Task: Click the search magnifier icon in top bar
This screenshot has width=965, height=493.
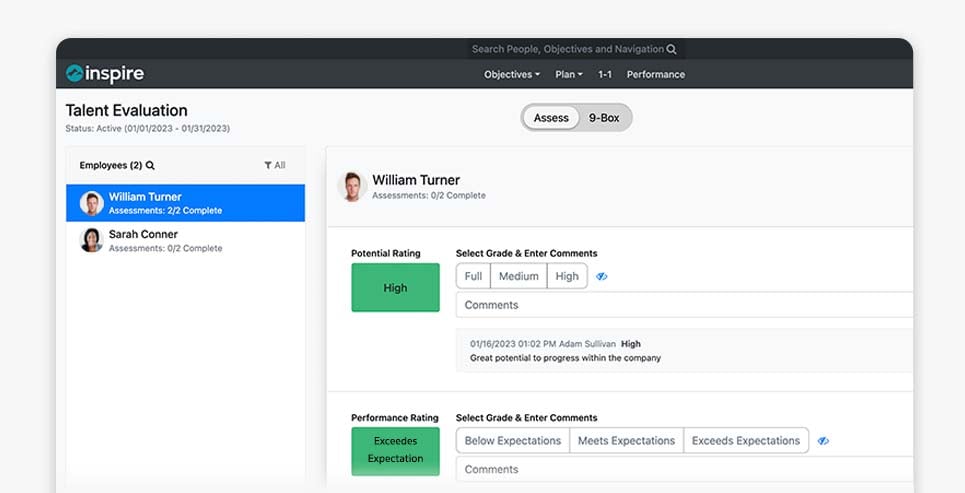Action: pyautogui.click(x=671, y=49)
